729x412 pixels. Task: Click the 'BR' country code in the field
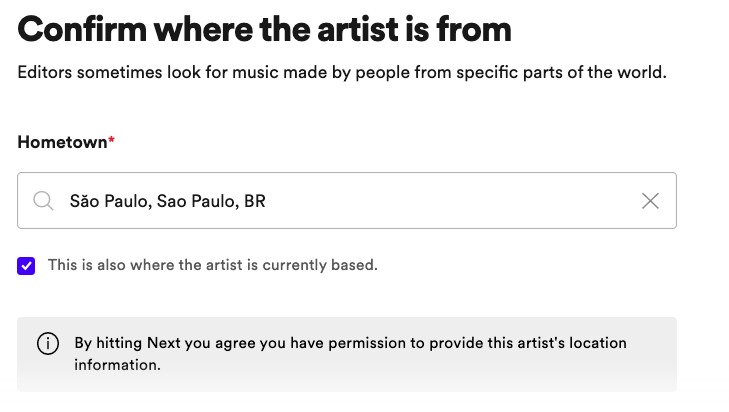tap(255, 201)
